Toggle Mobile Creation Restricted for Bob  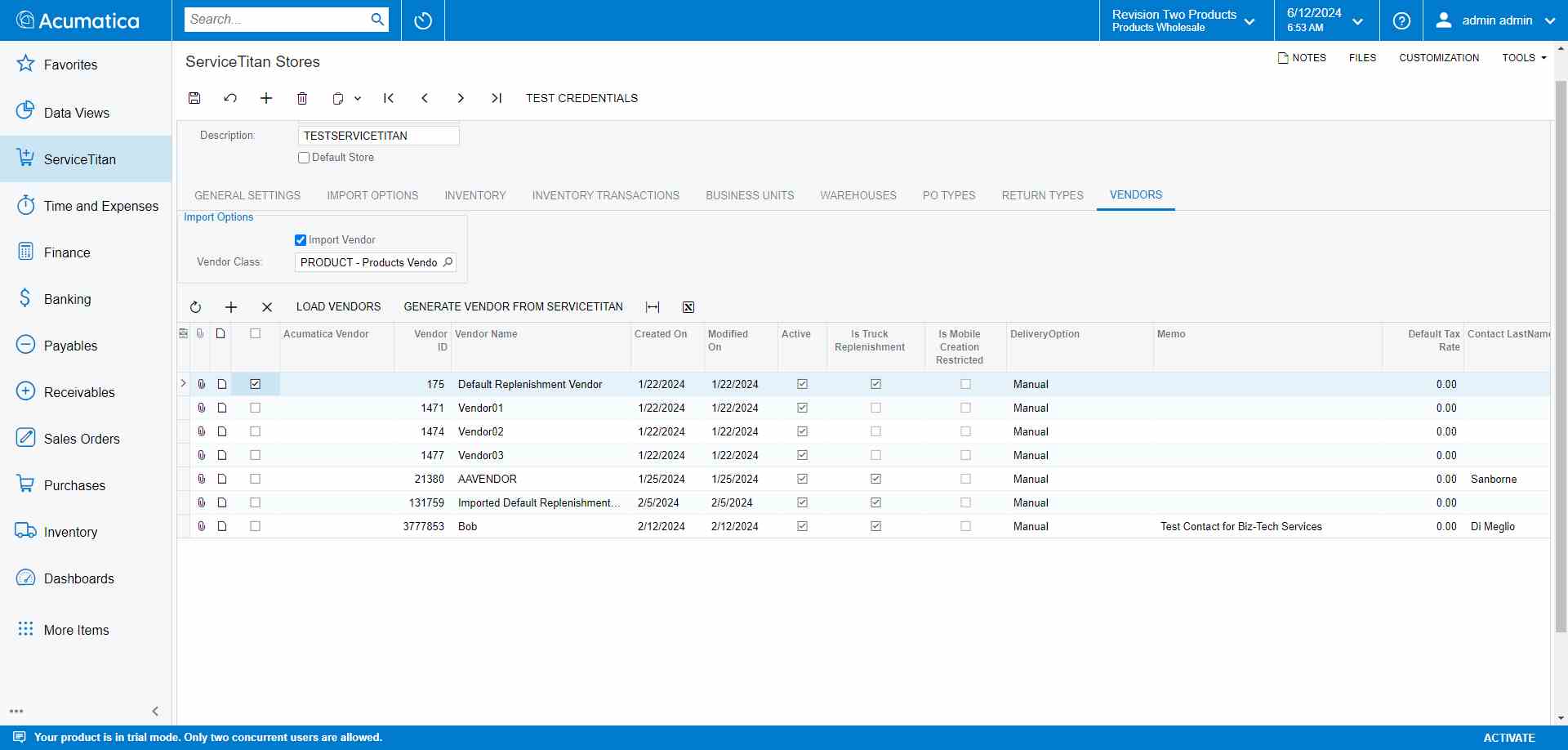pos(966,526)
